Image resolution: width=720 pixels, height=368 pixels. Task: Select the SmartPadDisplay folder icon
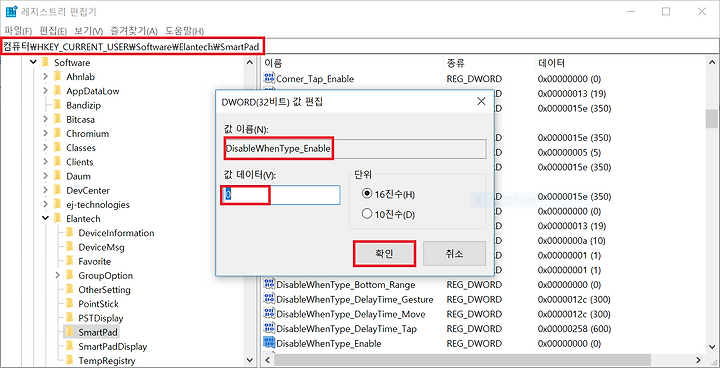point(69,346)
